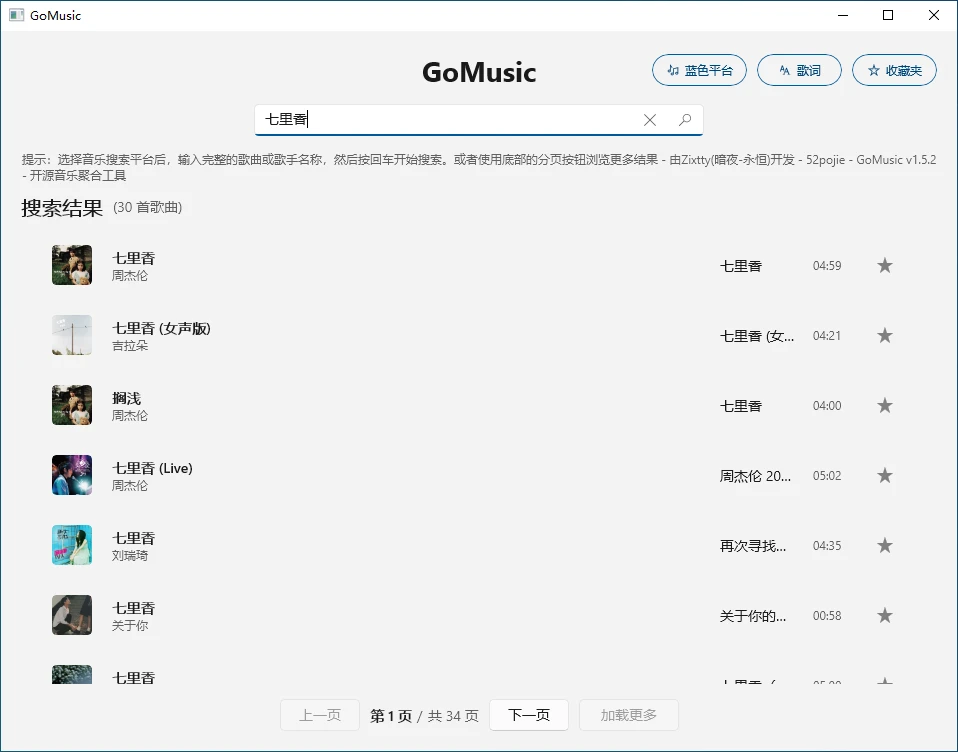Click star icon for 关于你 song
958x752 pixels.
(x=884, y=616)
